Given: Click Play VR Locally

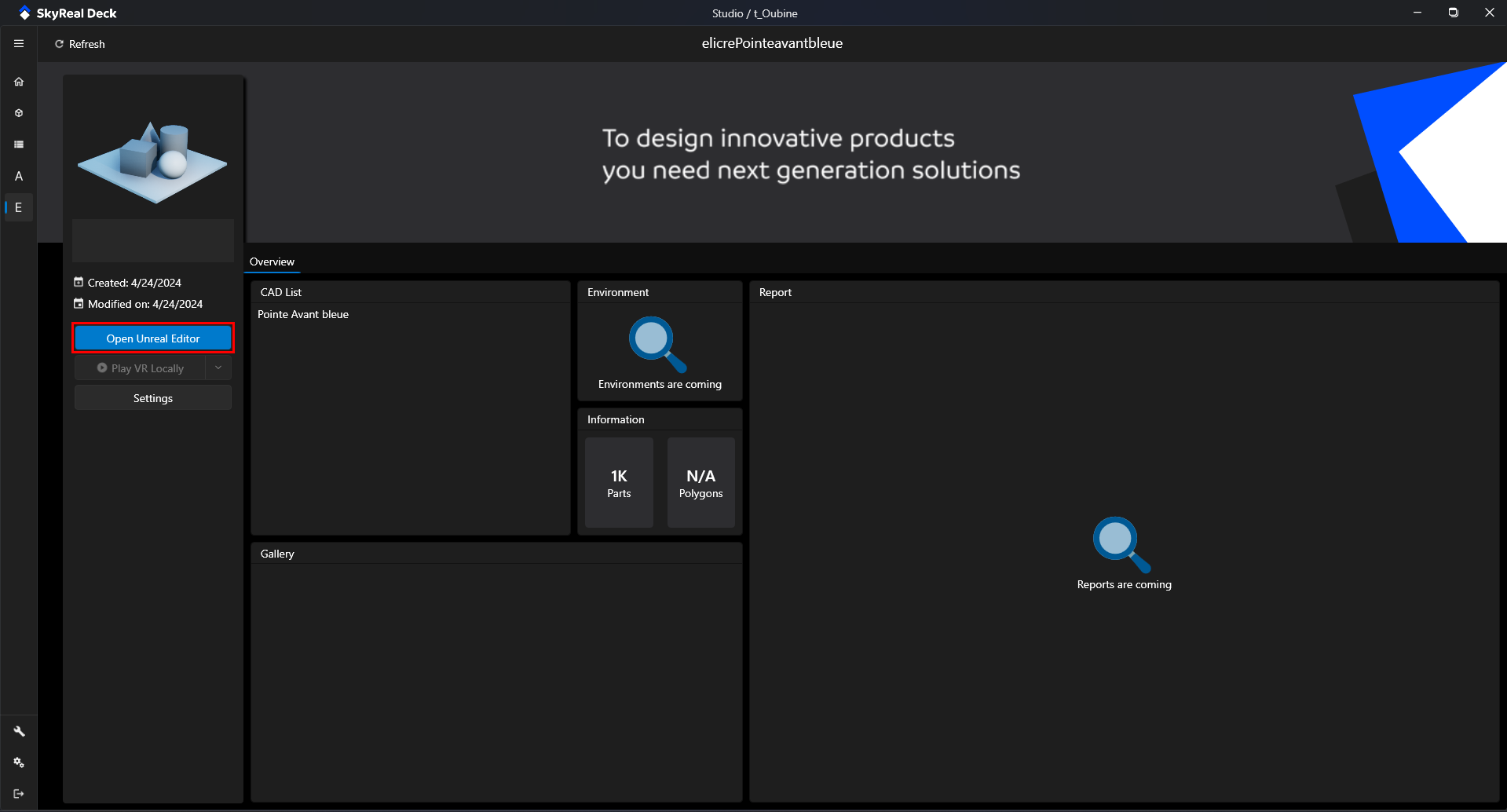Looking at the screenshot, I should pyautogui.click(x=140, y=368).
